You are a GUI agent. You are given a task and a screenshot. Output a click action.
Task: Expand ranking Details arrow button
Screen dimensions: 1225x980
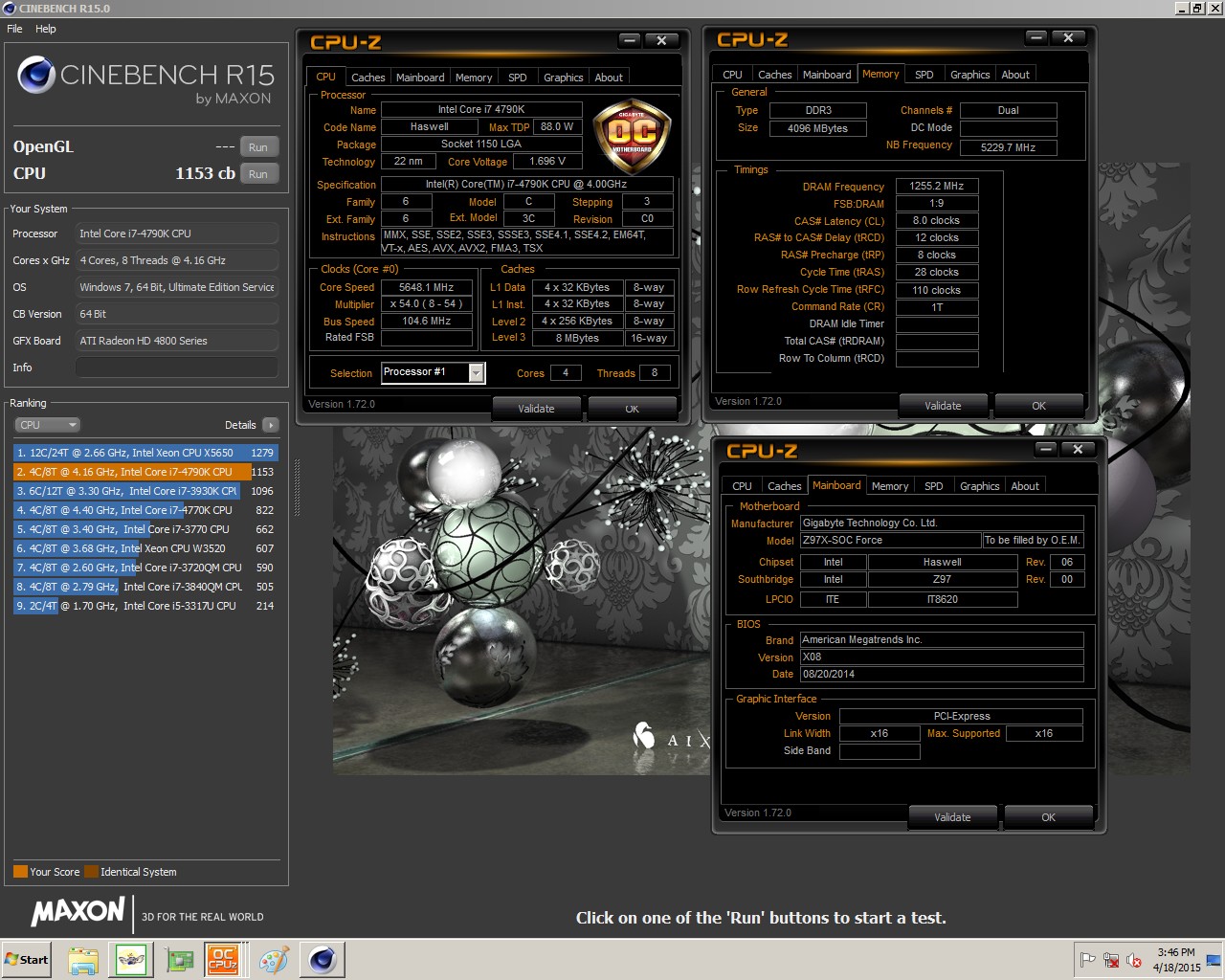coord(271,425)
